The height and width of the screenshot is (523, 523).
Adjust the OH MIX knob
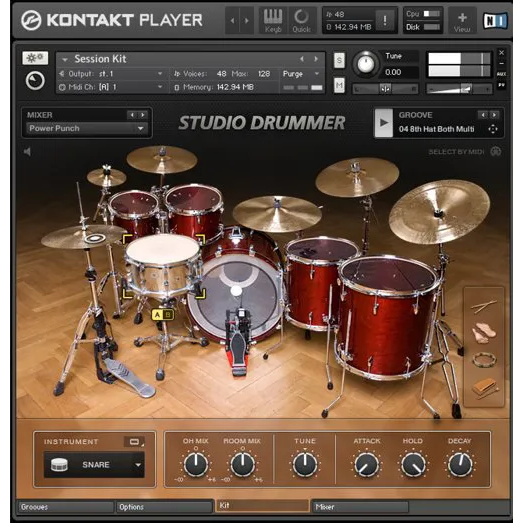[195, 464]
